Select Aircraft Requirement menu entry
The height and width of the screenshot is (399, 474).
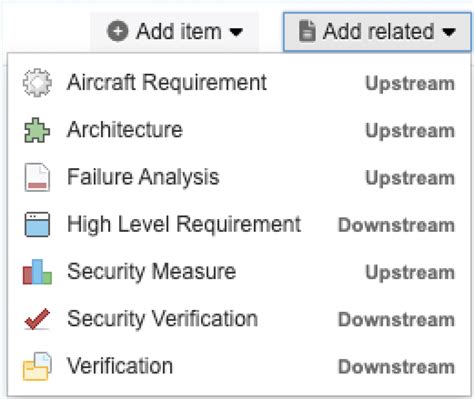click(239, 83)
